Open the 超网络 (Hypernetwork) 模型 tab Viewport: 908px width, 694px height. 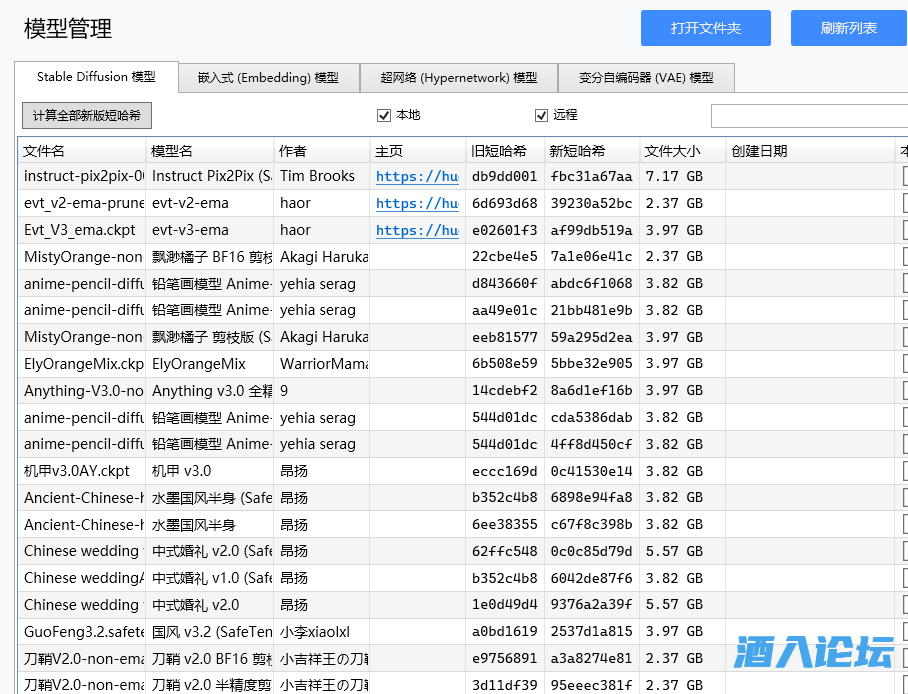[x=459, y=78]
